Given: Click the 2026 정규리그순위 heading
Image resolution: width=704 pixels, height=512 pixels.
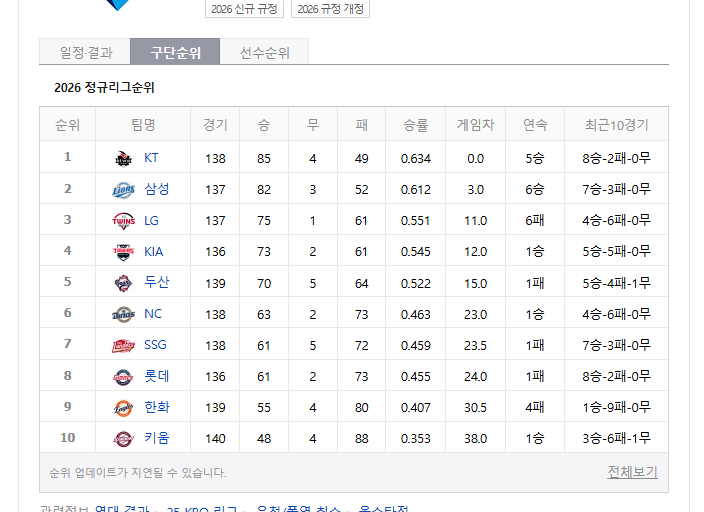Looking at the screenshot, I should 104,87.
